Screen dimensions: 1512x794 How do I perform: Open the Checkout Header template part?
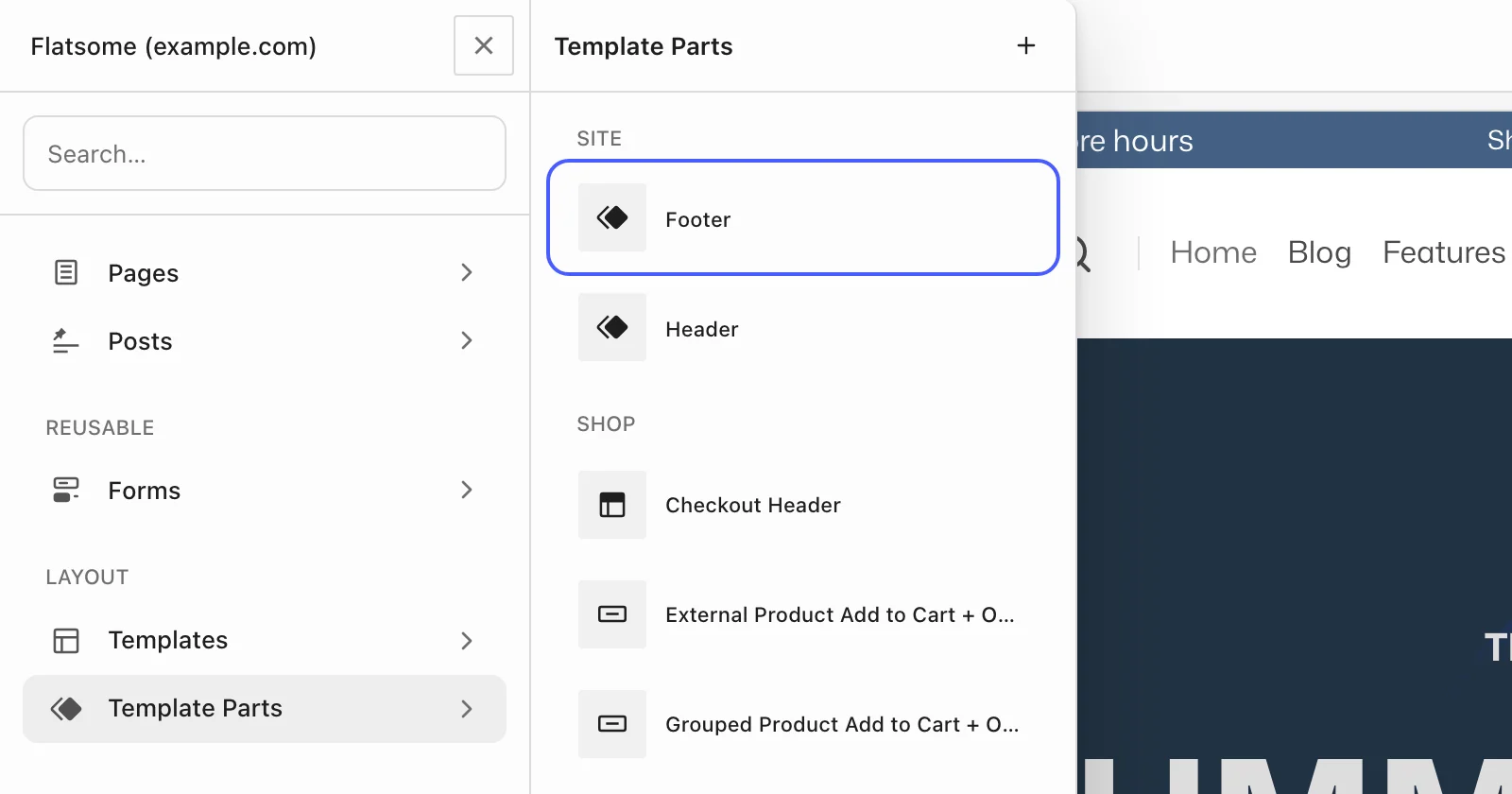803,505
